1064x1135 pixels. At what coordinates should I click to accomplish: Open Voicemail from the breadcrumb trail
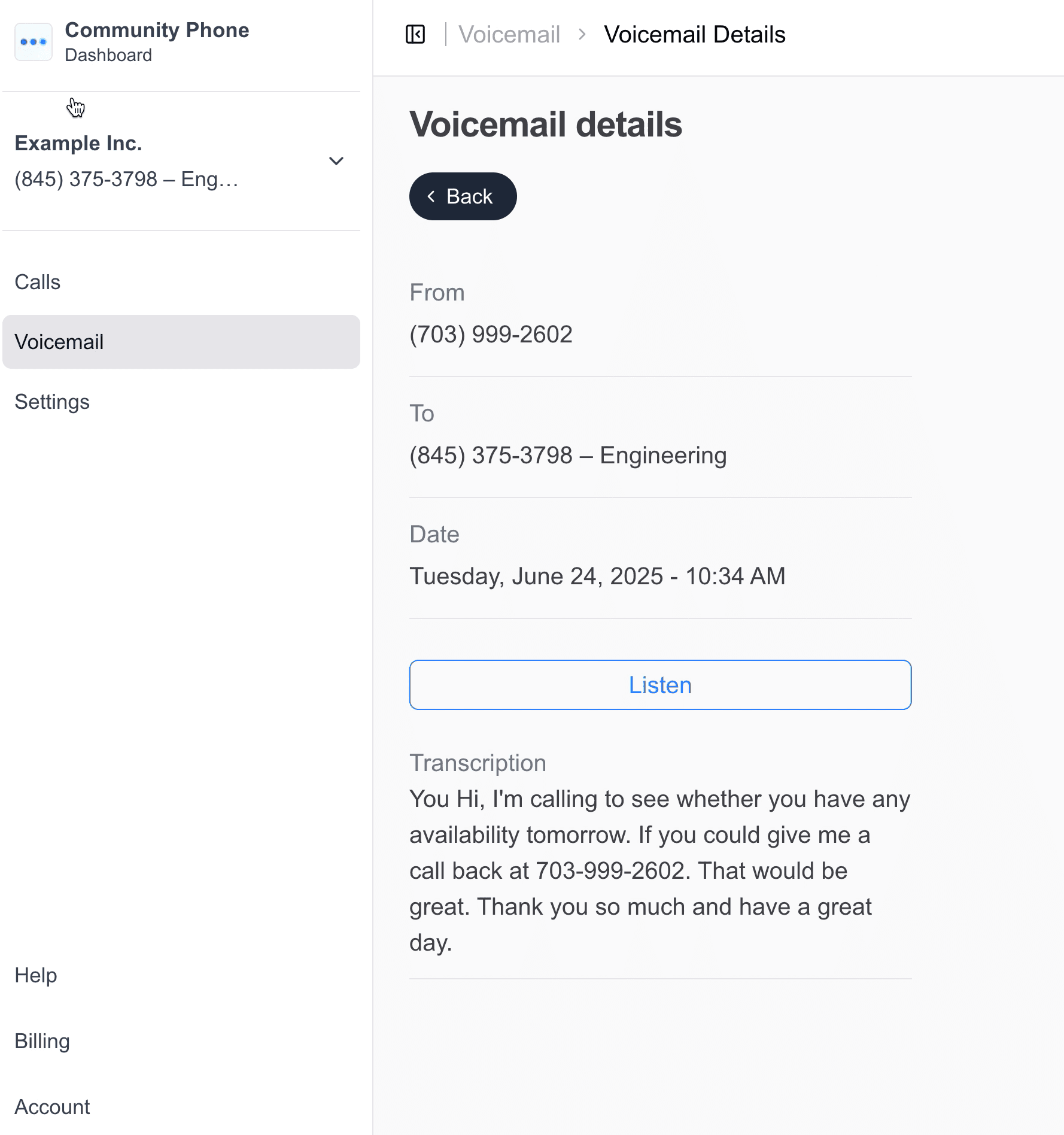[x=509, y=35]
